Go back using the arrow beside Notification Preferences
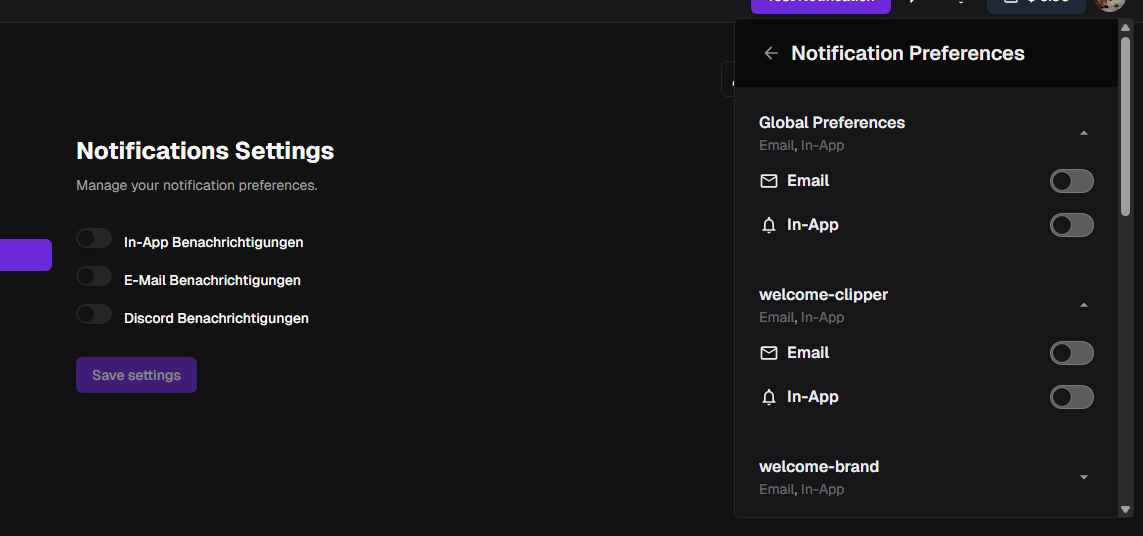The image size is (1143, 536). click(x=770, y=54)
